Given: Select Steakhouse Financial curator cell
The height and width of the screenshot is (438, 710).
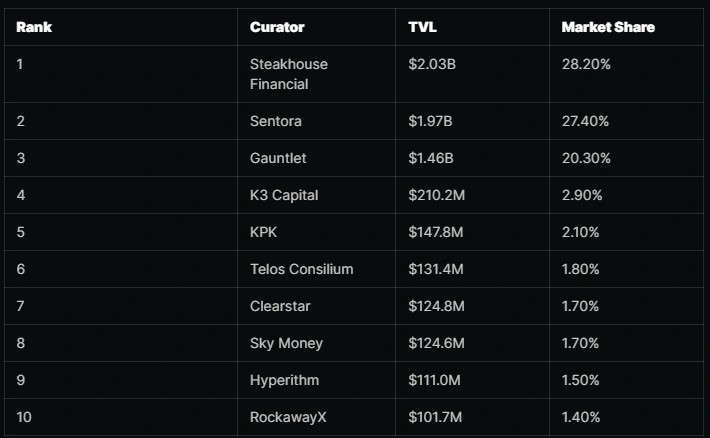Looking at the screenshot, I should (289, 74).
